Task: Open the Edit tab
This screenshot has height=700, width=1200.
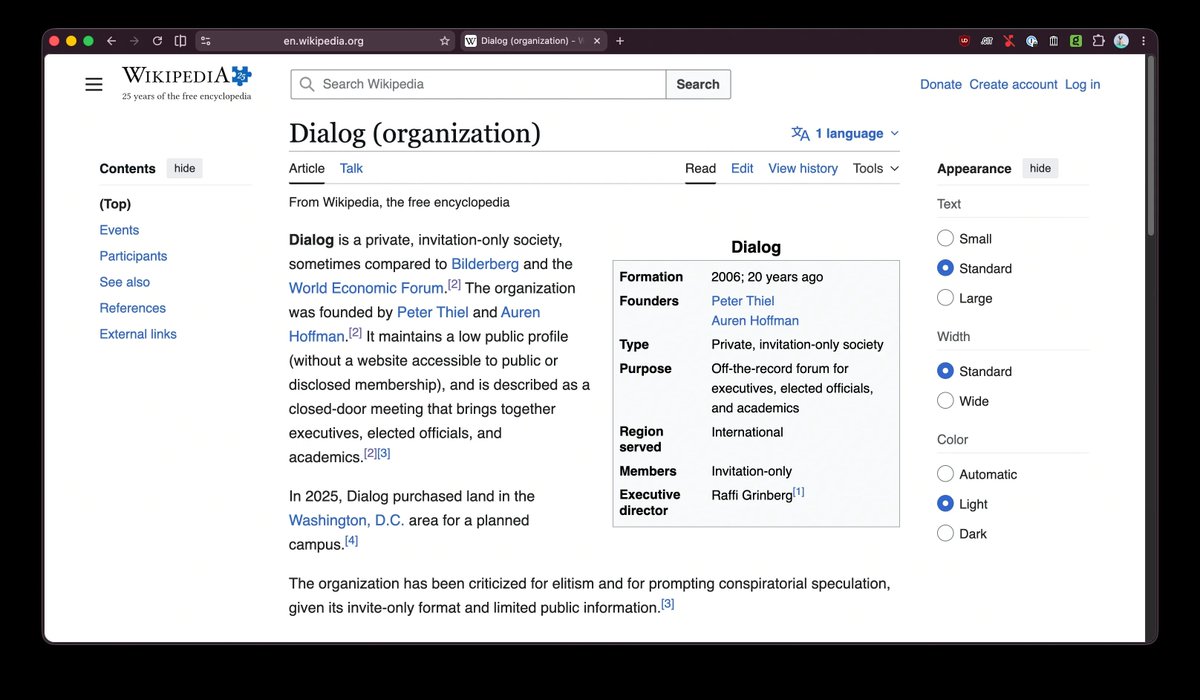Action: point(742,168)
